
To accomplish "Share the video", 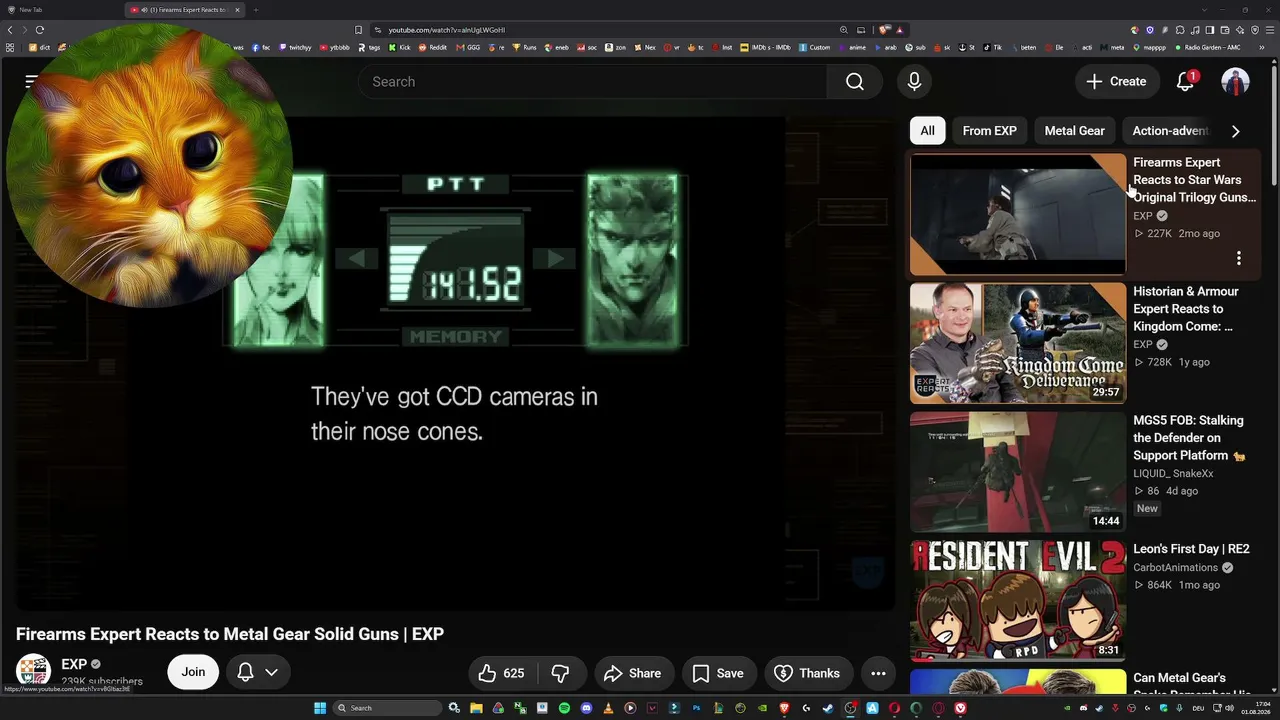I will click(632, 673).
